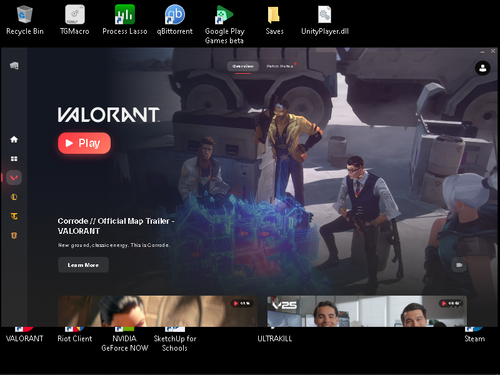Switch to the Patch Notes tab
Image resolution: width=500 pixels, height=375 pixels.
280,66
